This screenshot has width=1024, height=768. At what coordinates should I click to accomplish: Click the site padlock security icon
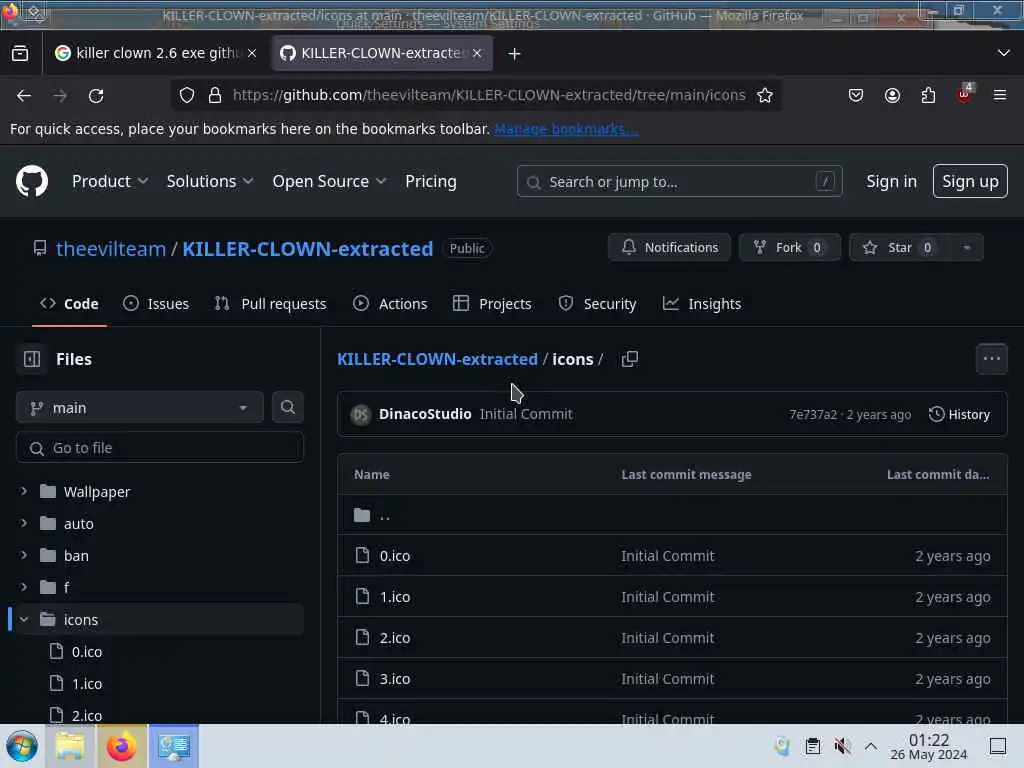pyautogui.click(x=215, y=95)
